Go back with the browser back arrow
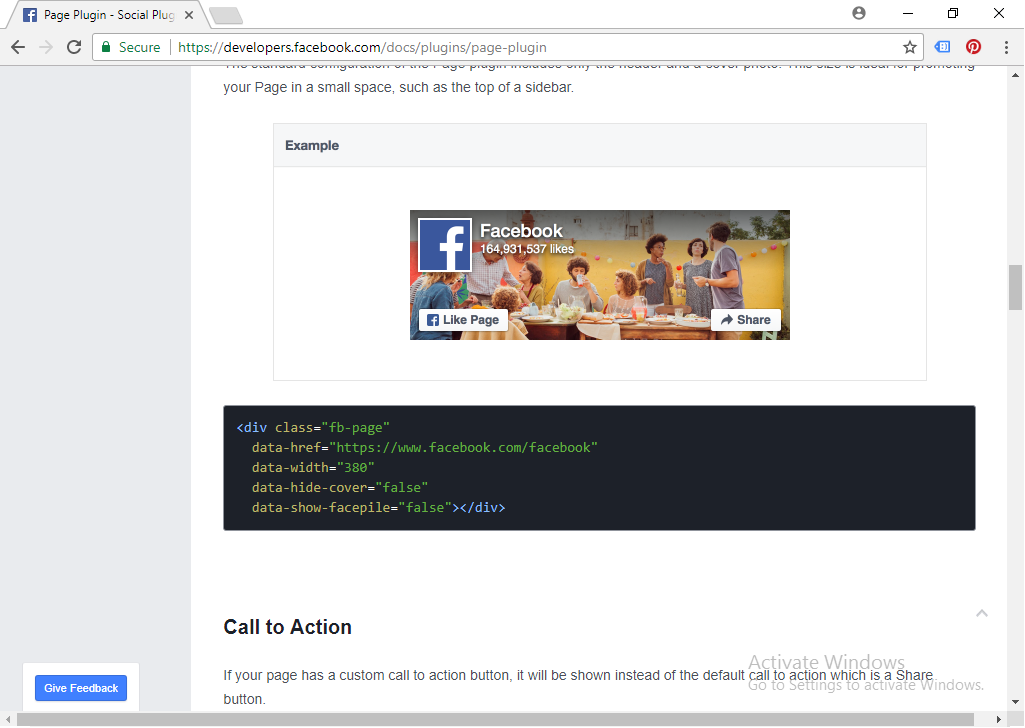The height and width of the screenshot is (728, 1025). [18, 47]
